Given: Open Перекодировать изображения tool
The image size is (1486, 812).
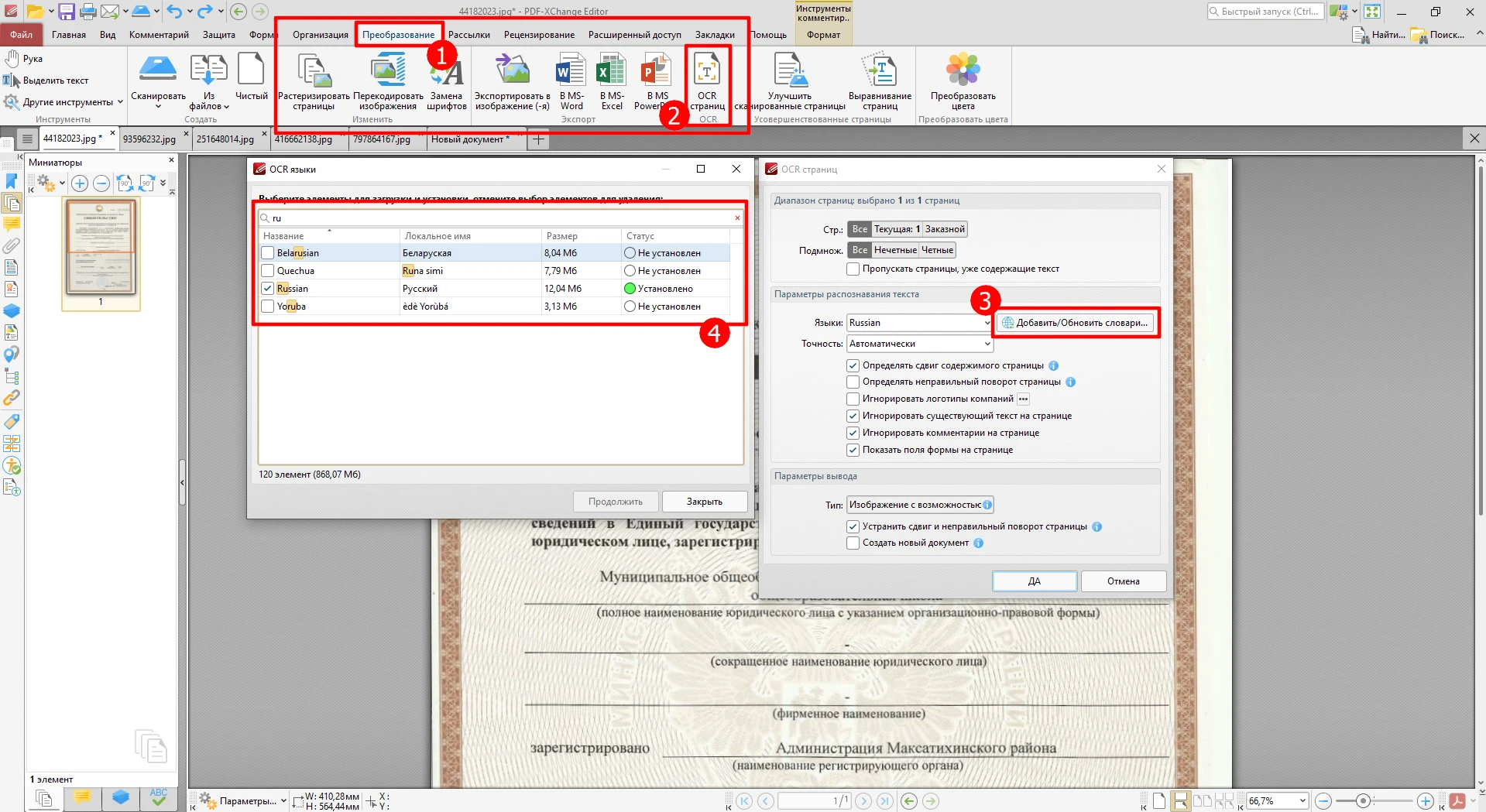Looking at the screenshot, I should [x=388, y=81].
